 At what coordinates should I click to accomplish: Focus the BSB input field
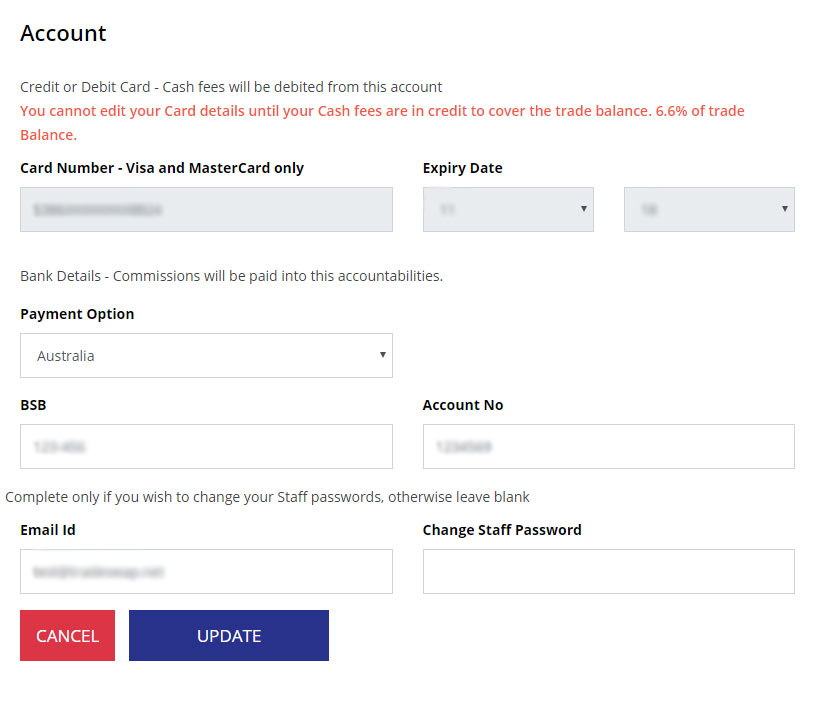(x=206, y=447)
